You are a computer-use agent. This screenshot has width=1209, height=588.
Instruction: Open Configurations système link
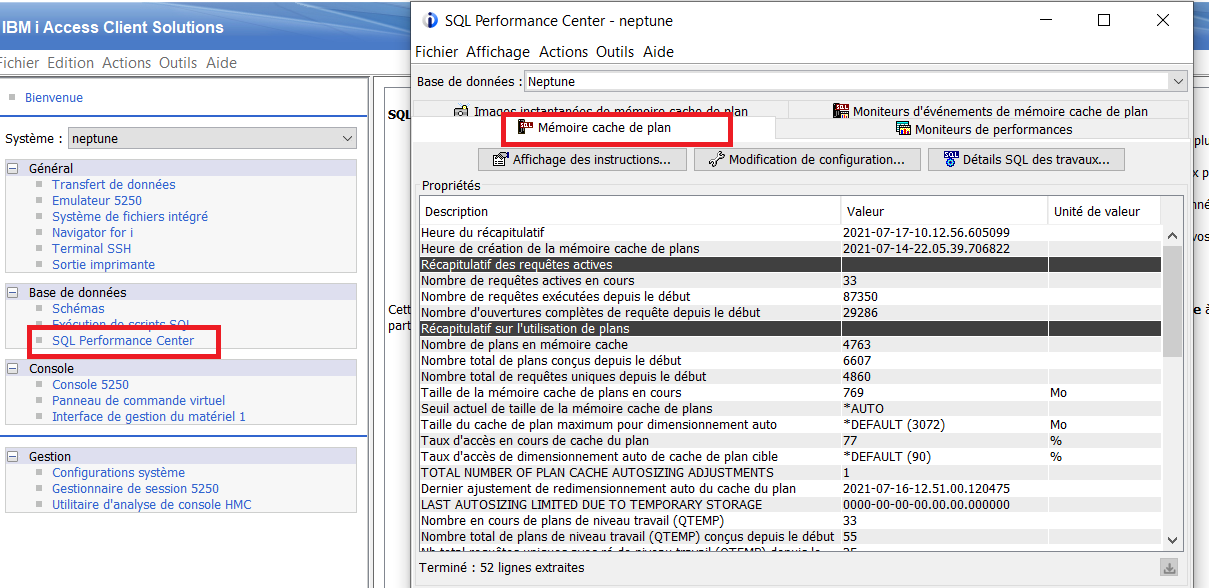pos(118,472)
